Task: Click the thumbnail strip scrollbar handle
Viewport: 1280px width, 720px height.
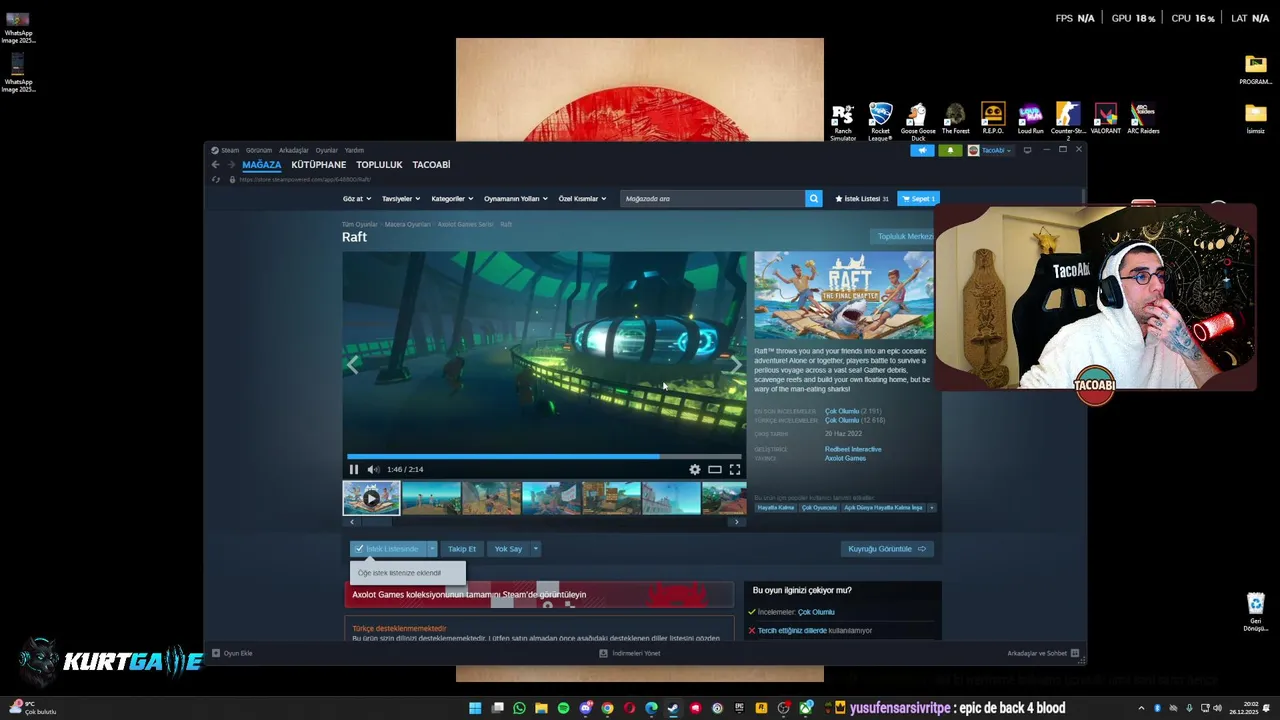Action: (376, 521)
